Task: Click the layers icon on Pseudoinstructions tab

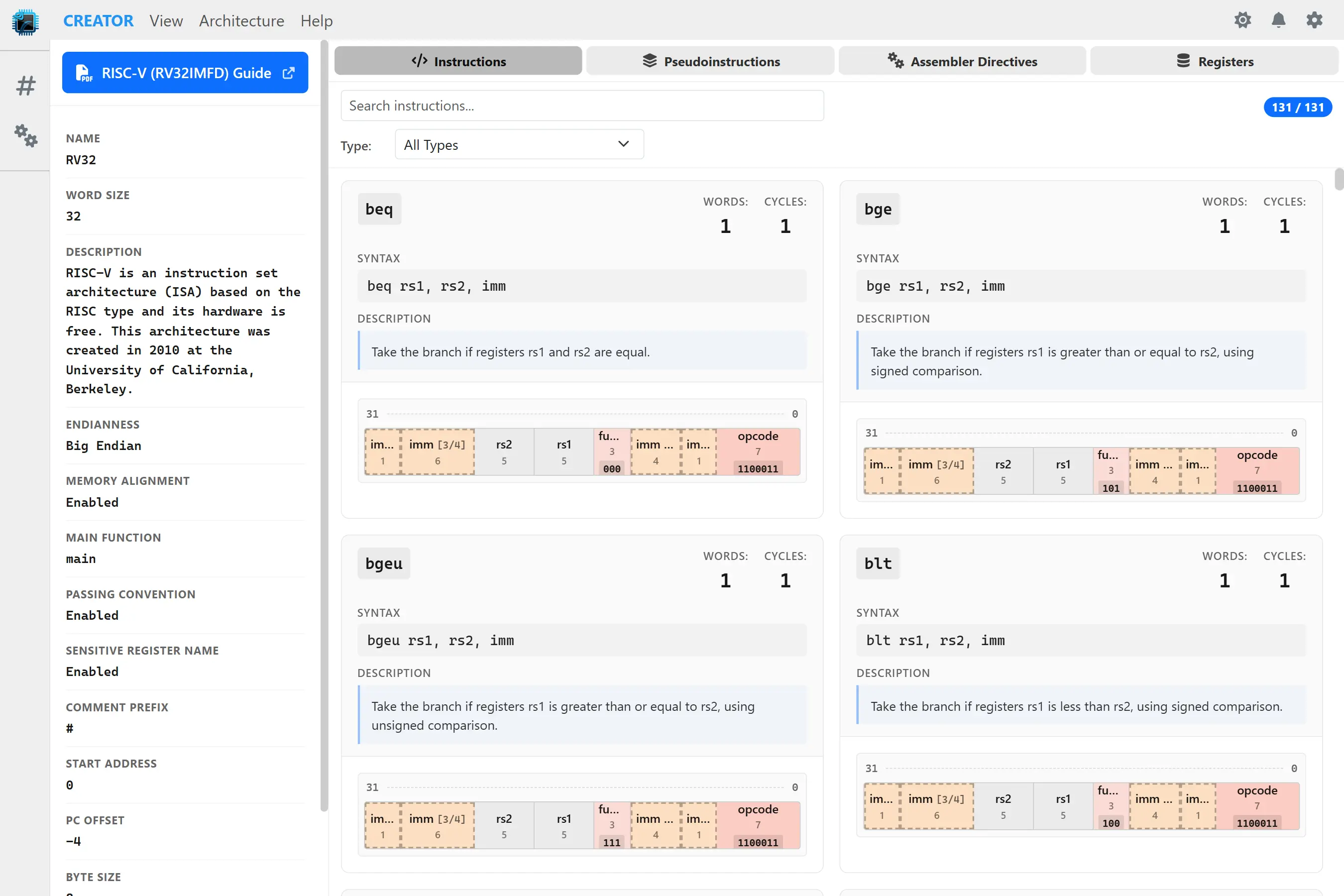Action: pos(650,61)
